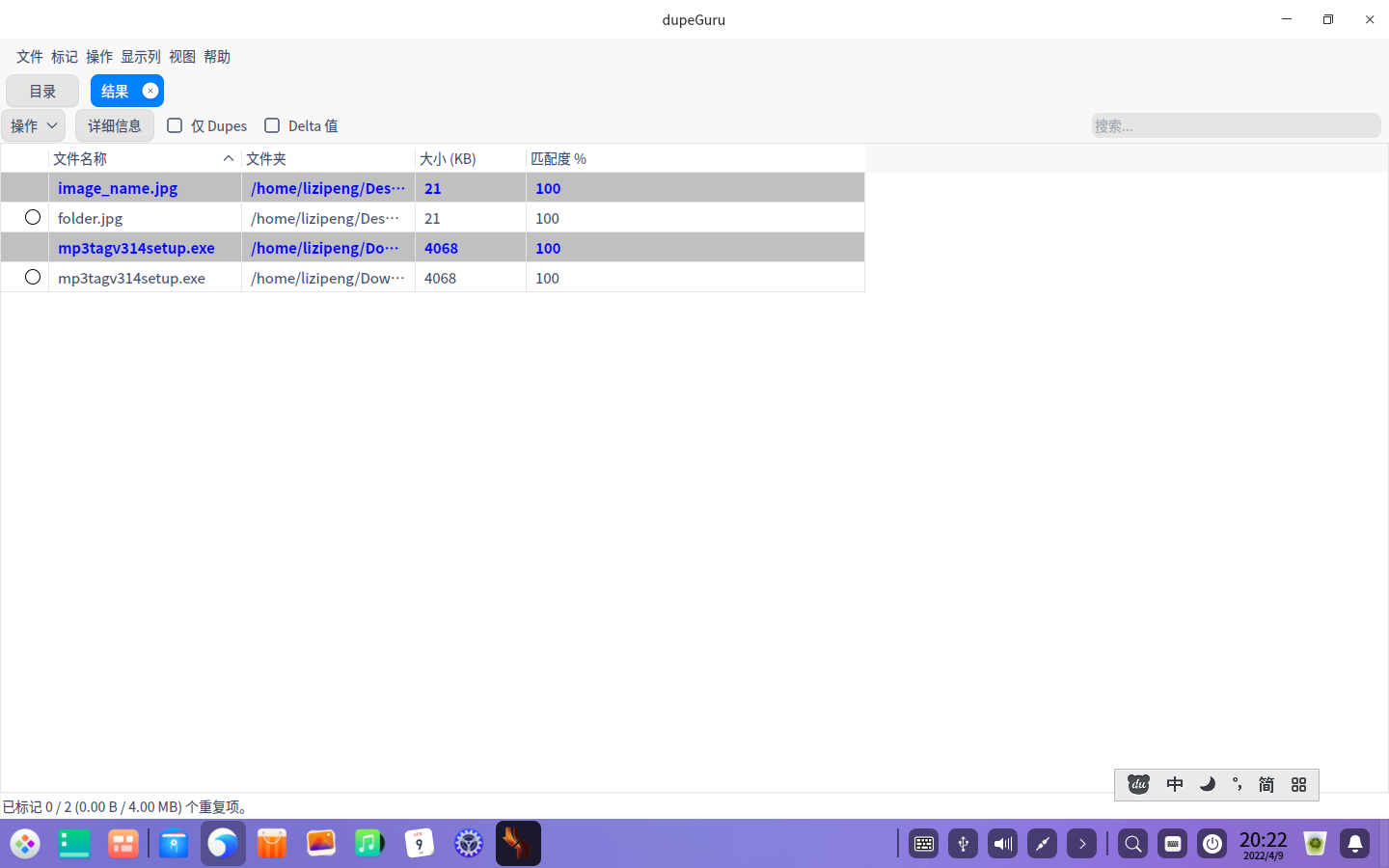Click into the 搜索 search field
Screen dimensions: 1389x868
(1236, 125)
